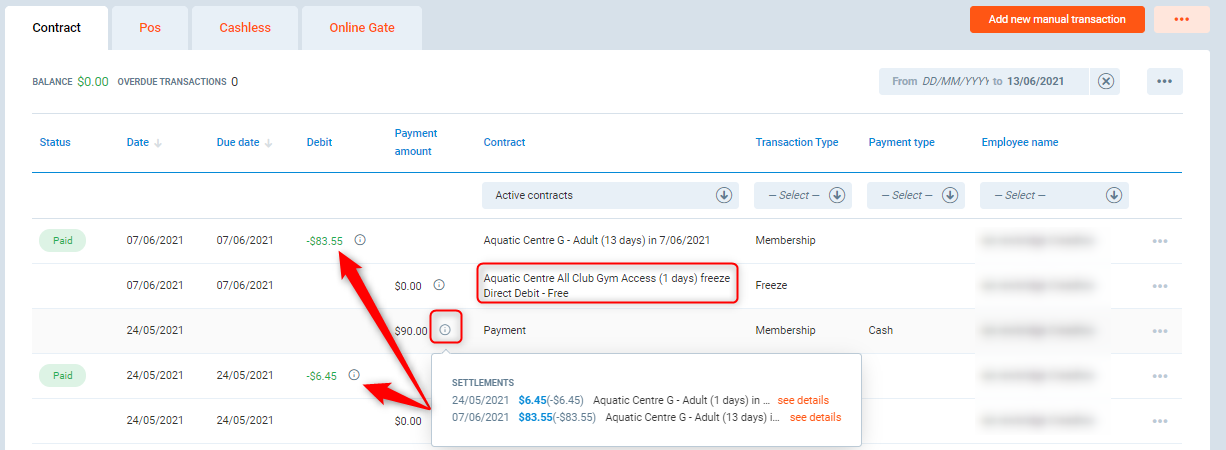Switch to the Cashless tab
The width and height of the screenshot is (1226, 450).
(245, 28)
